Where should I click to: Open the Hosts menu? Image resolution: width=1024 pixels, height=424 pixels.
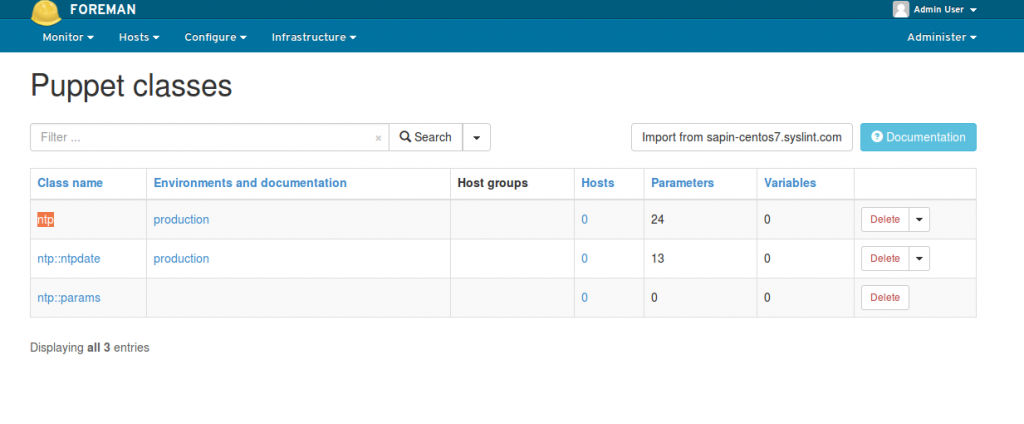tap(139, 37)
